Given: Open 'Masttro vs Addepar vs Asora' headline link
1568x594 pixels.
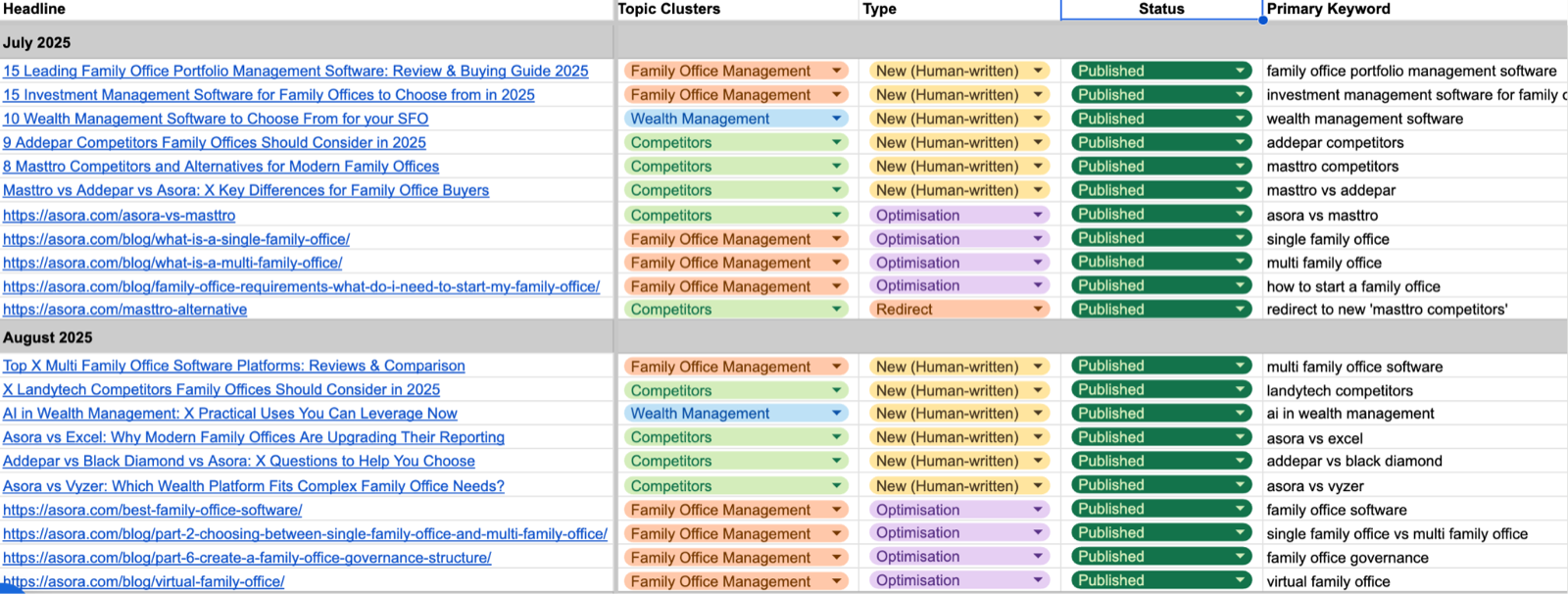Looking at the screenshot, I should pyautogui.click(x=246, y=190).
